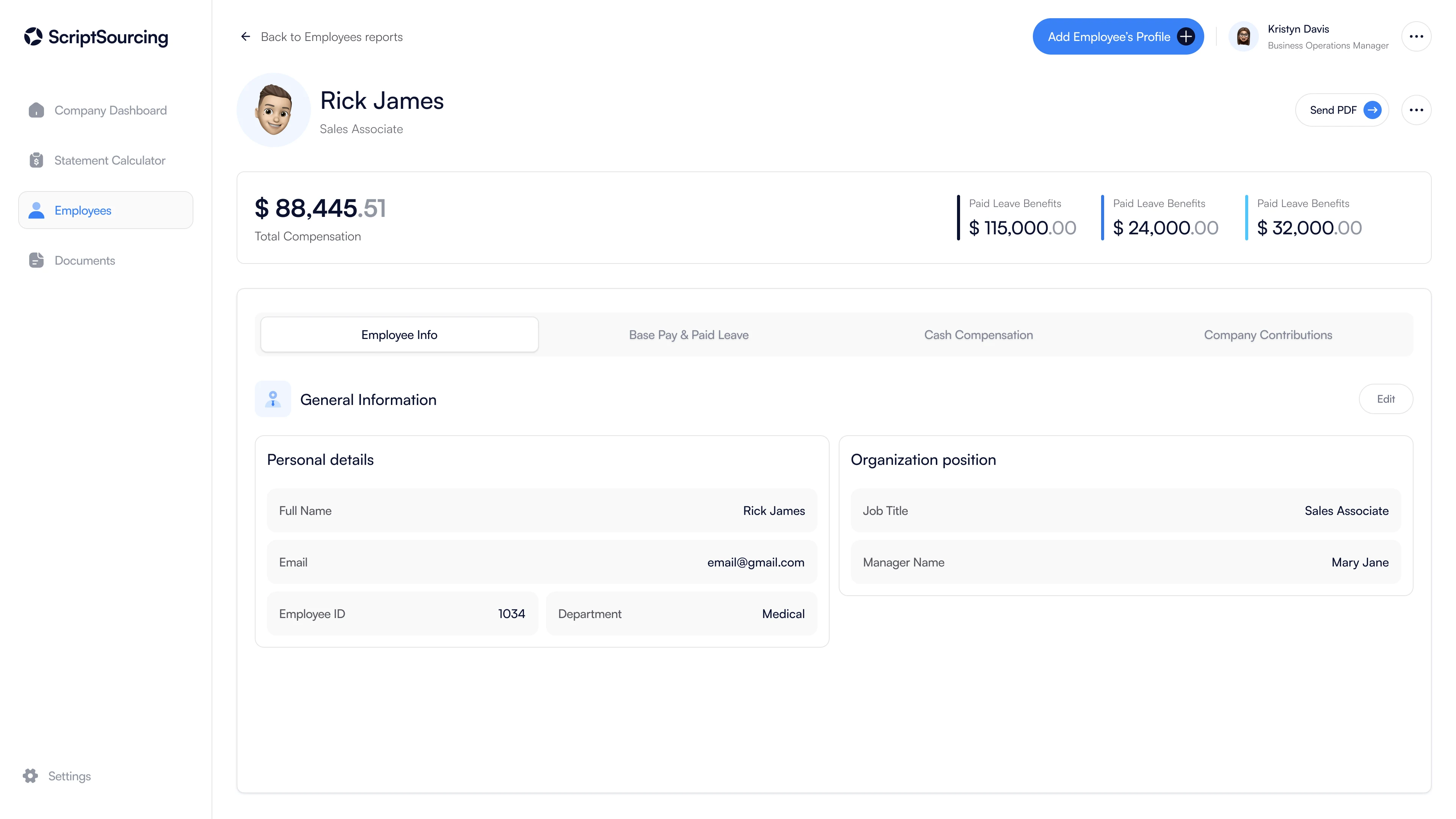Click Job Title value Sales Associate
1456x819 pixels.
click(1346, 510)
